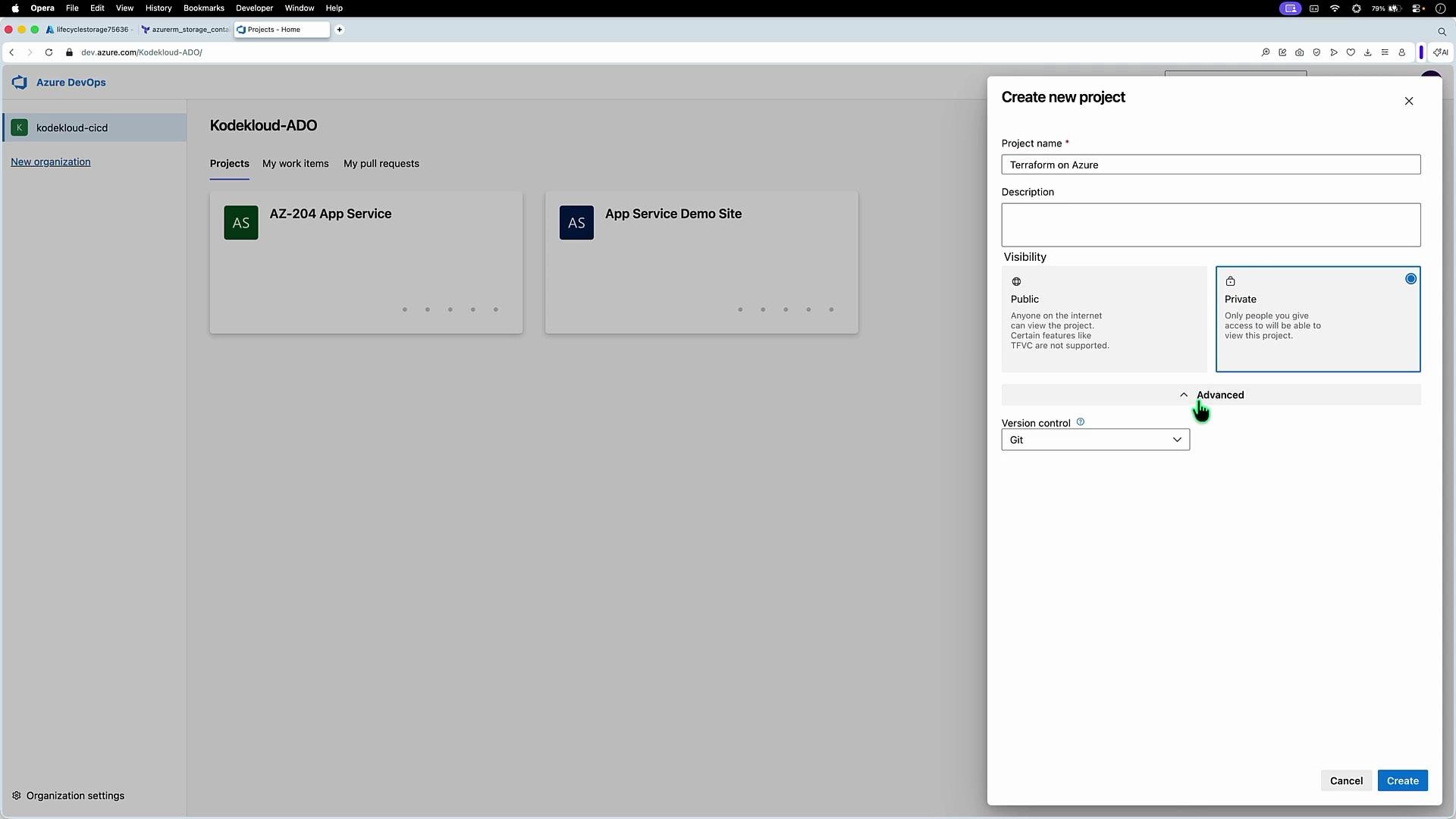Image resolution: width=1456 pixels, height=819 pixels.
Task: Switch to the Projects tab
Action: pos(230,164)
